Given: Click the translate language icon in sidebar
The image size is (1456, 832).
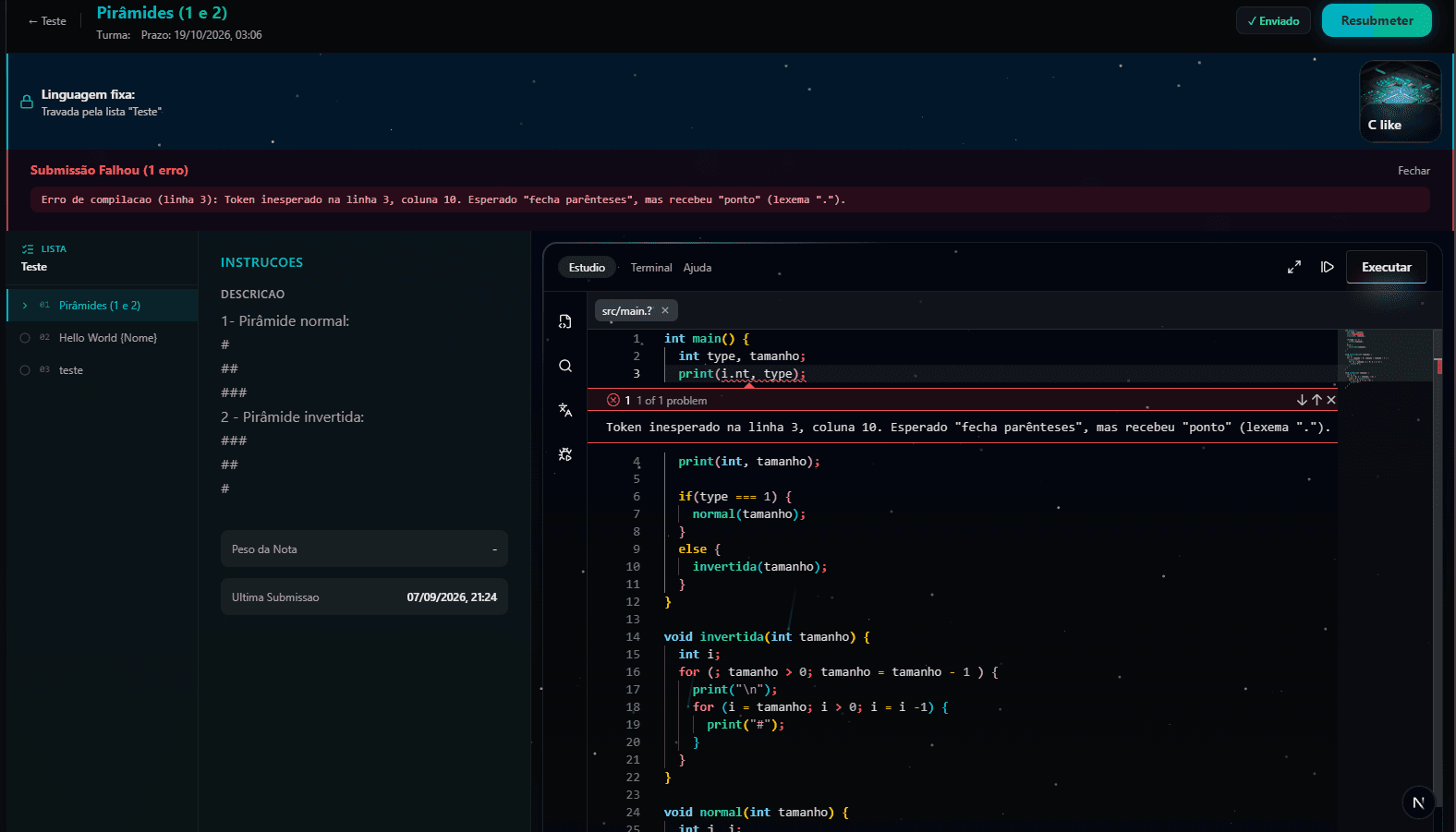Looking at the screenshot, I should [x=565, y=410].
